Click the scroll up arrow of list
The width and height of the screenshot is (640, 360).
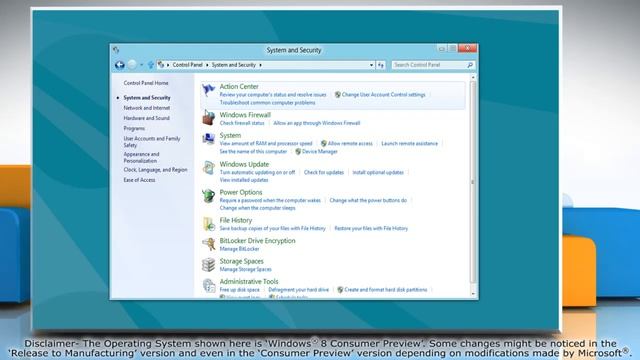473,77
